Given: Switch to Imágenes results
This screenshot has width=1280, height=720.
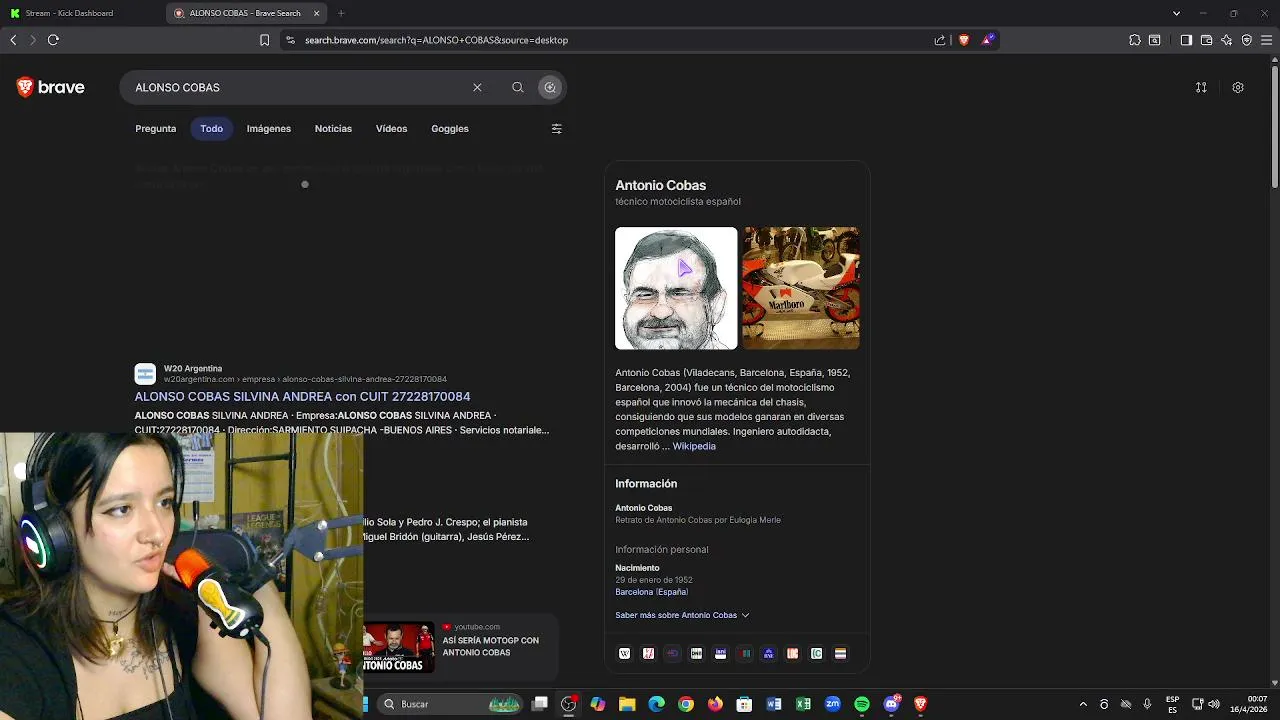Looking at the screenshot, I should [x=269, y=129].
